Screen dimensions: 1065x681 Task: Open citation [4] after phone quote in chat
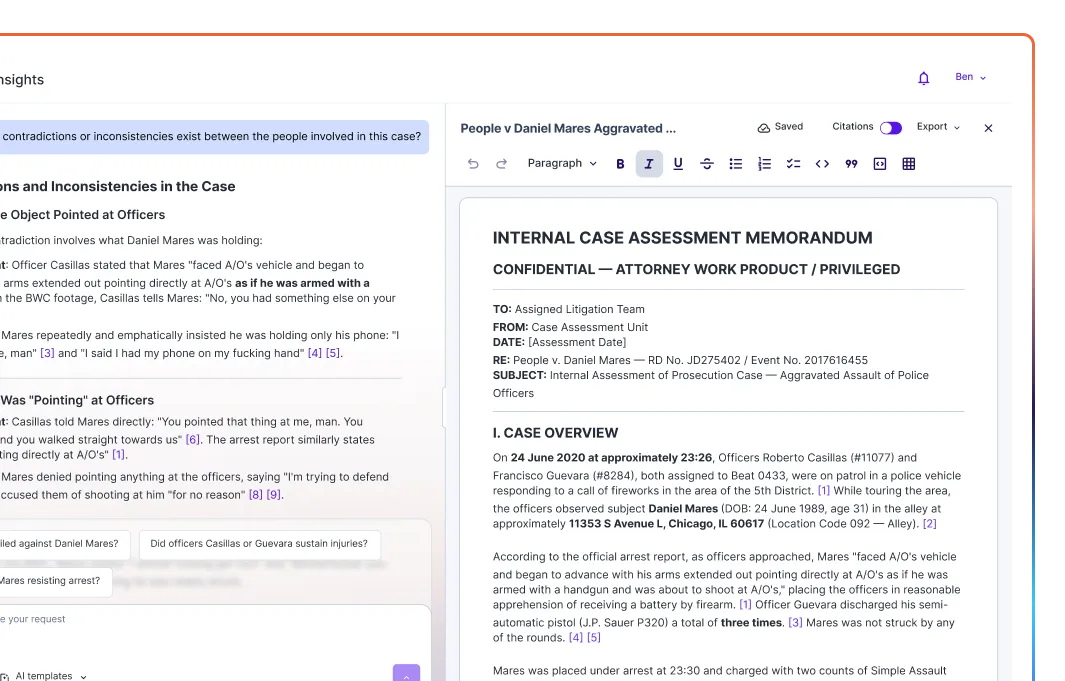point(314,353)
